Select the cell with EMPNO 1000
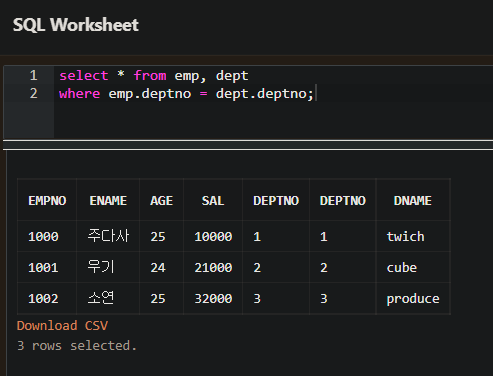The height and width of the screenshot is (376, 493). pos(47,236)
